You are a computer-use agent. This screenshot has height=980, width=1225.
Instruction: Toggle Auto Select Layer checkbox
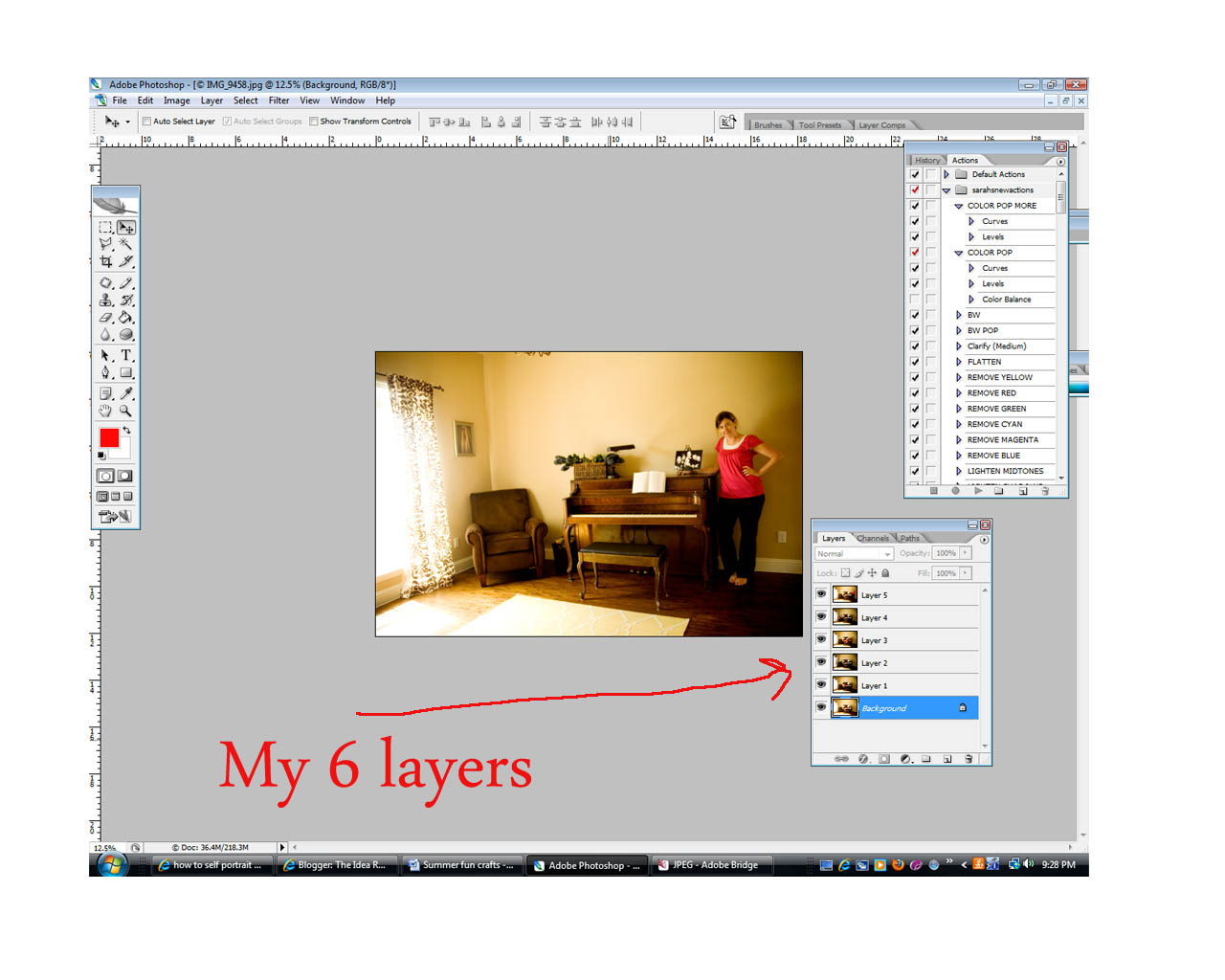click(146, 122)
